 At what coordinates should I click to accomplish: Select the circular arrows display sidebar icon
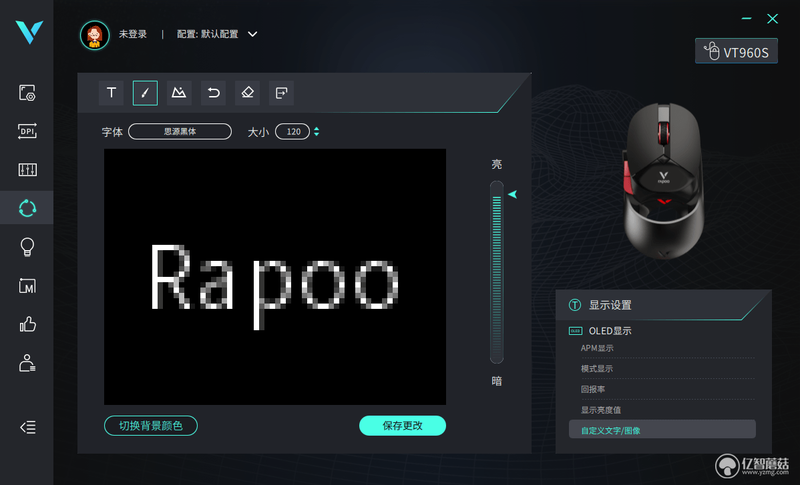[27, 208]
